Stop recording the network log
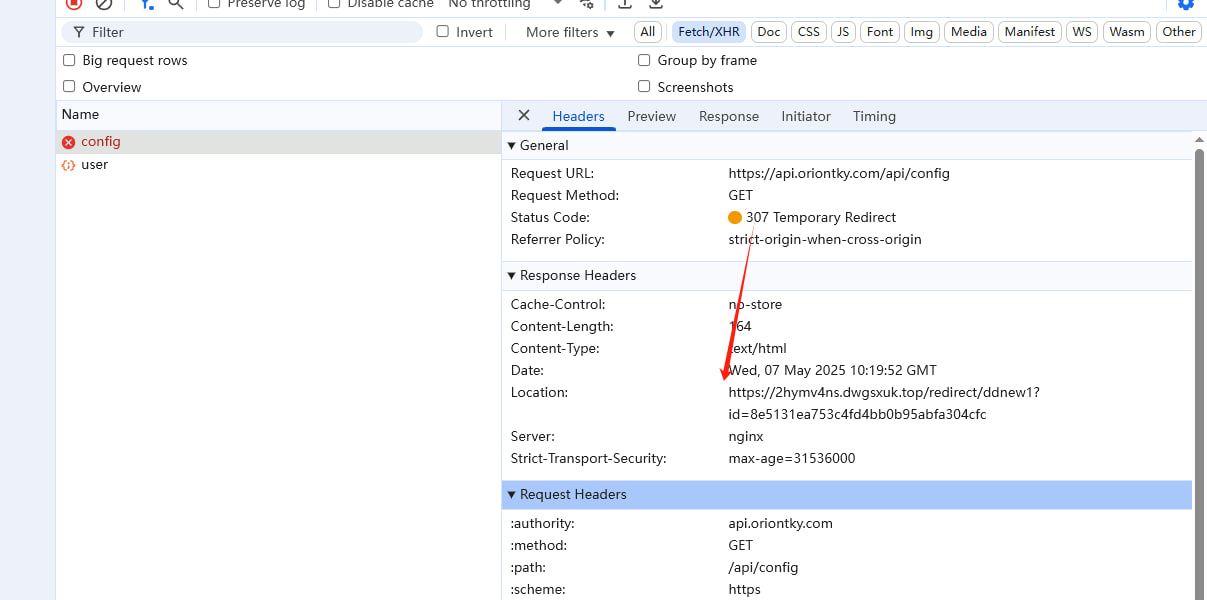 coord(74,3)
